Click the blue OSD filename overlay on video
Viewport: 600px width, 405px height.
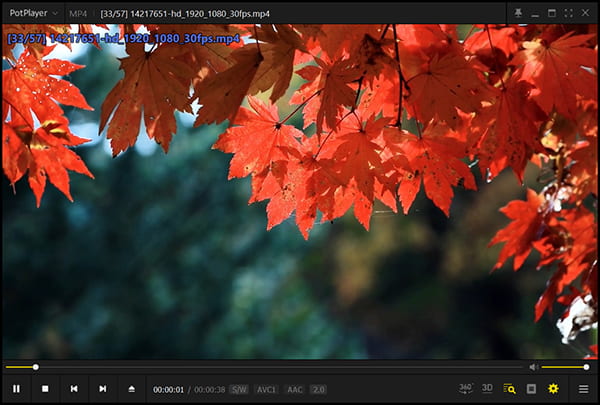pos(124,39)
